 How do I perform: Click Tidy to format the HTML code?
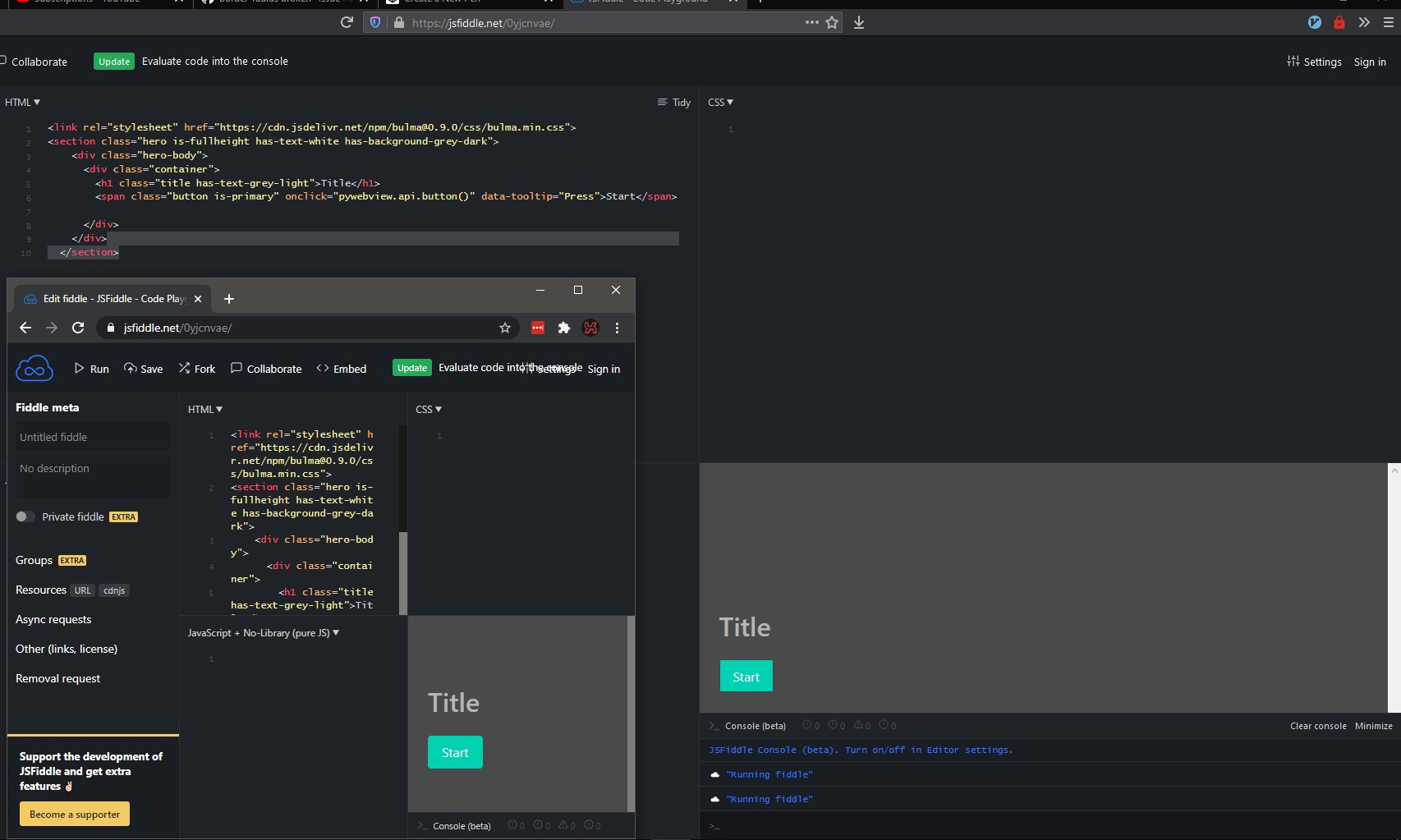[673, 102]
